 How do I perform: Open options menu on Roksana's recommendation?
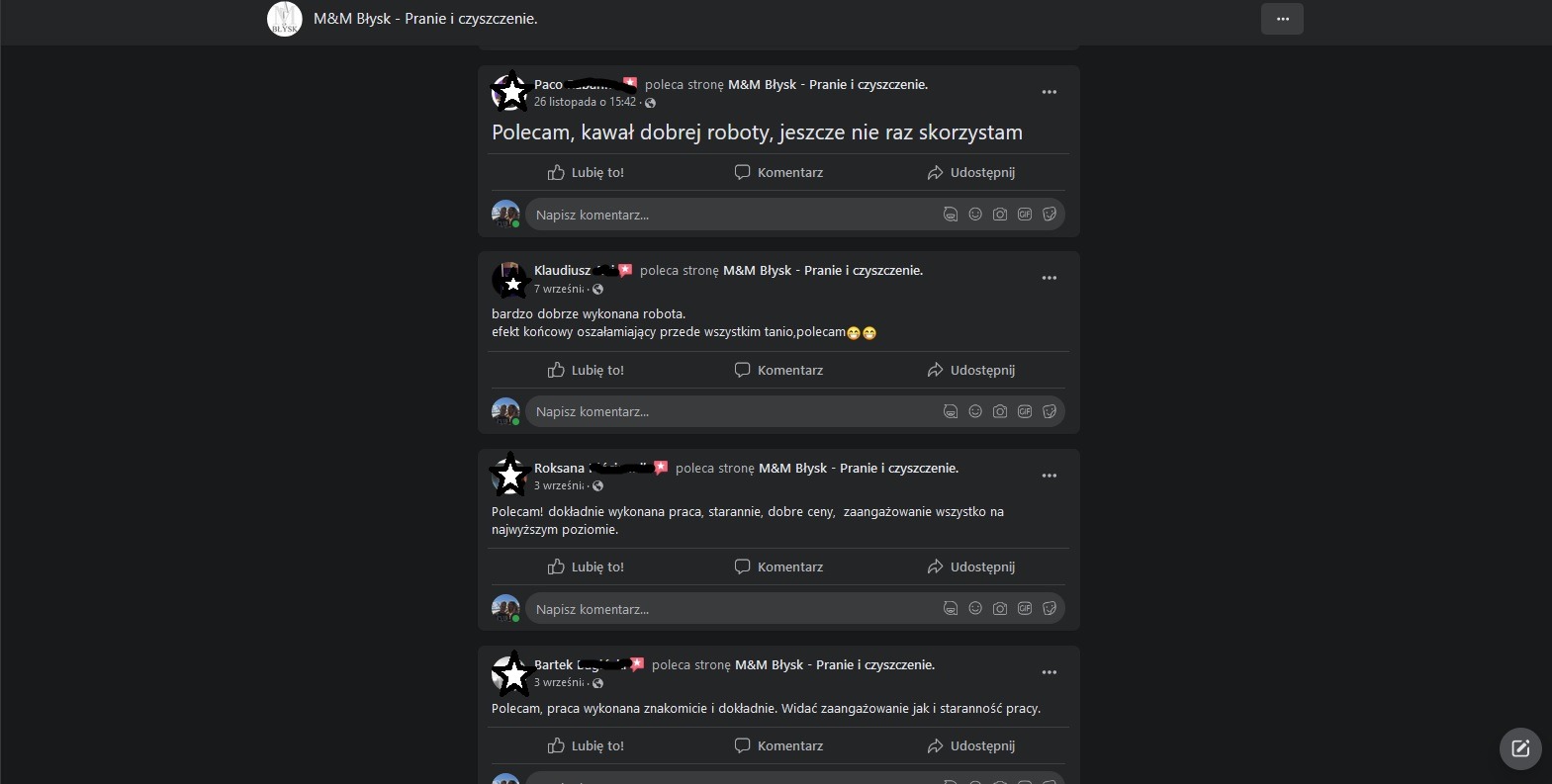click(1050, 476)
